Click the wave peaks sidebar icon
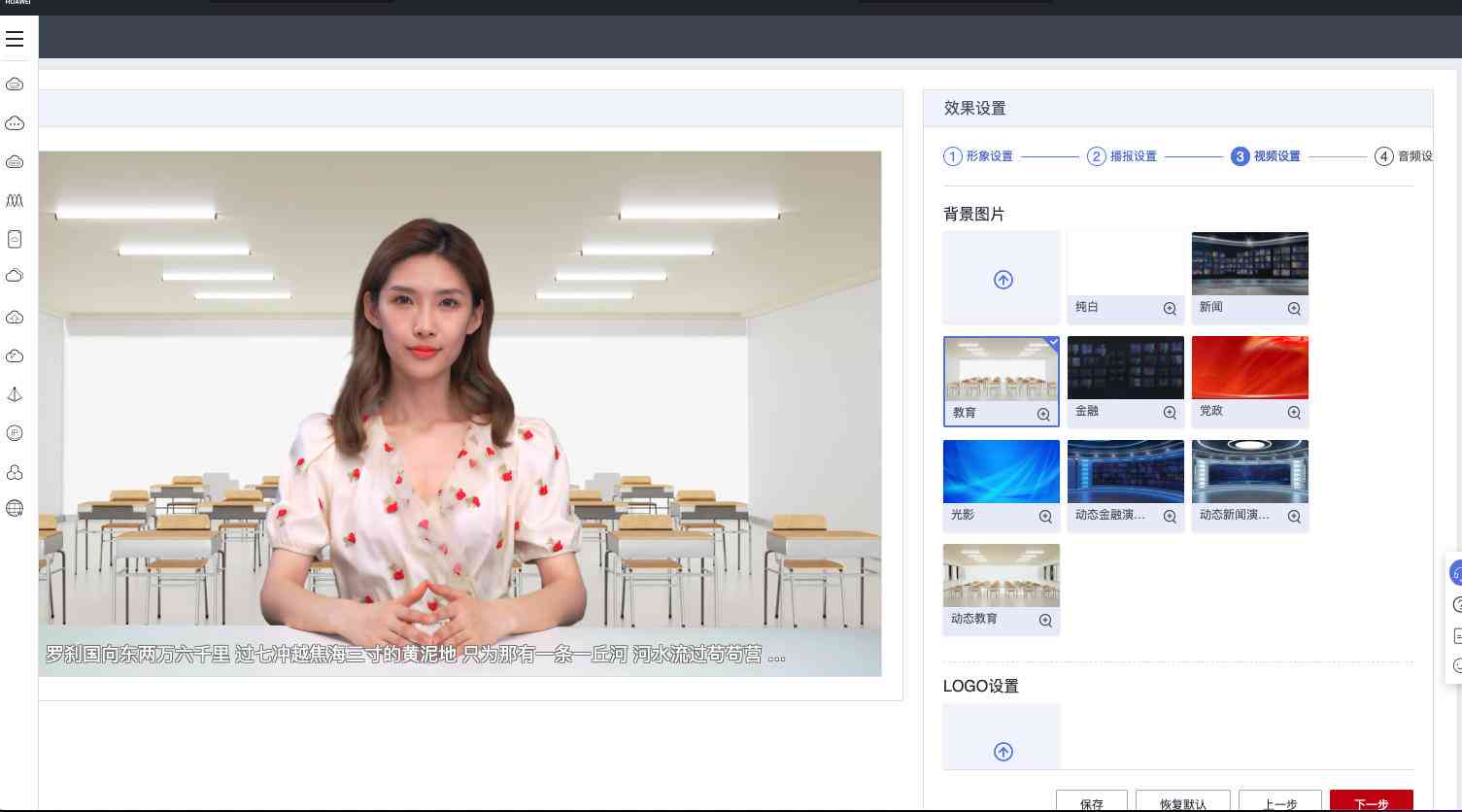The width and height of the screenshot is (1462, 812). click(15, 200)
